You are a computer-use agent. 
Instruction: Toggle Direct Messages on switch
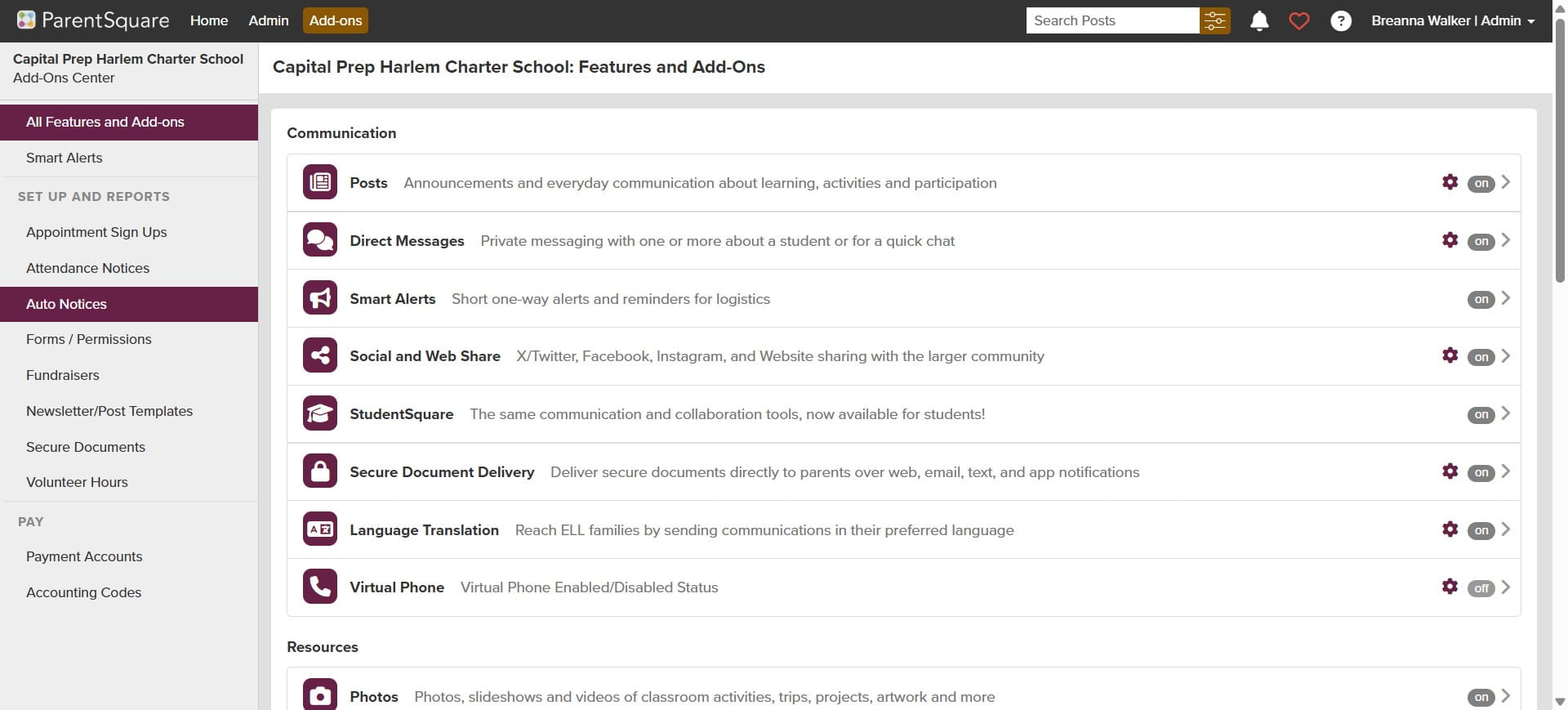[1481, 242]
